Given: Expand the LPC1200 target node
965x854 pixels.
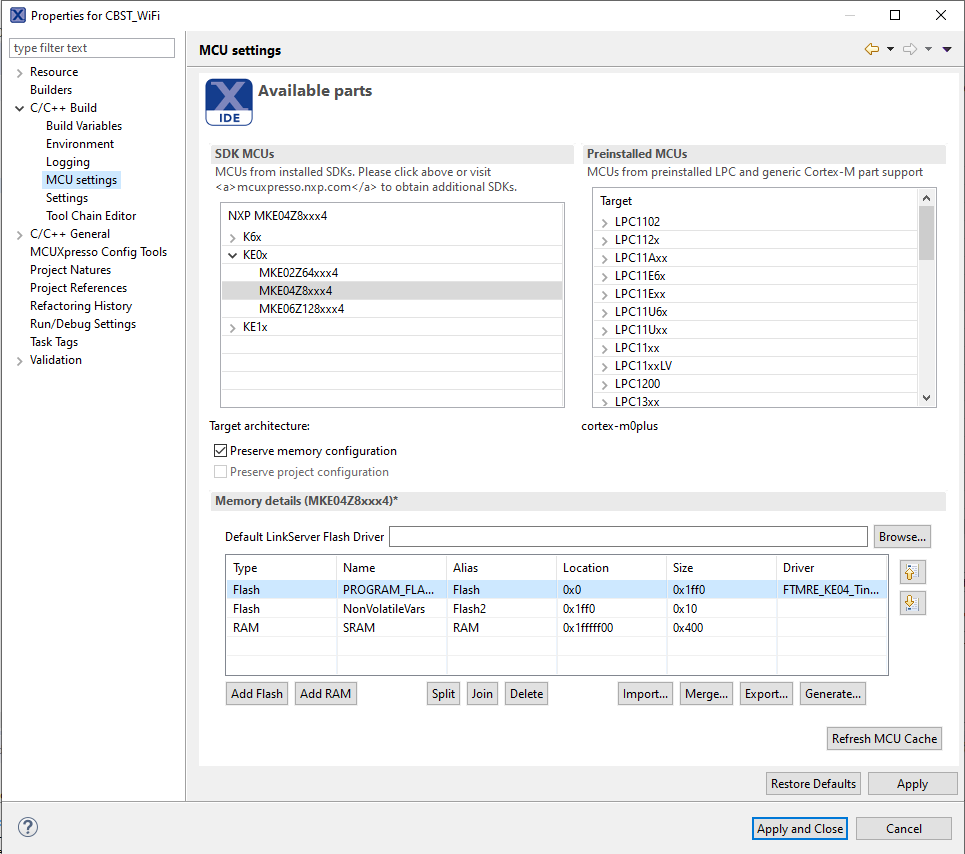Looking at the screenshot, I should [x=604, y=385].
